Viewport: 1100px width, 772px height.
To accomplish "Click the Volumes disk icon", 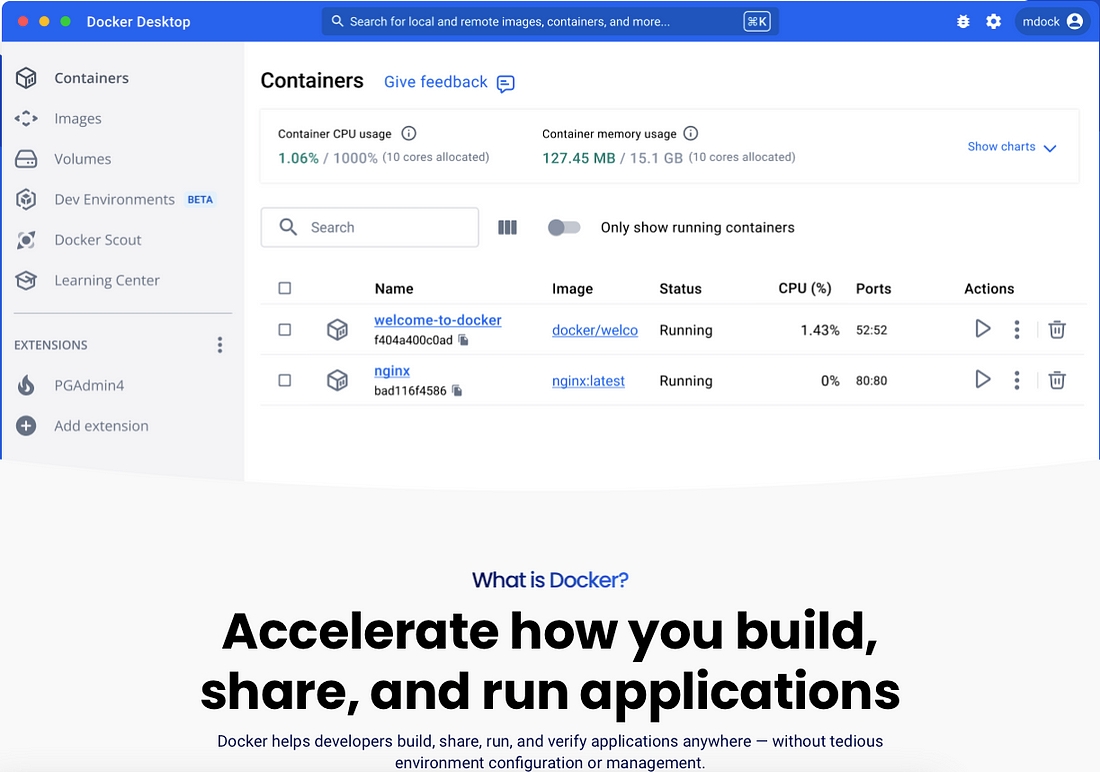I will pyautogui.click(x=26, y=159).
